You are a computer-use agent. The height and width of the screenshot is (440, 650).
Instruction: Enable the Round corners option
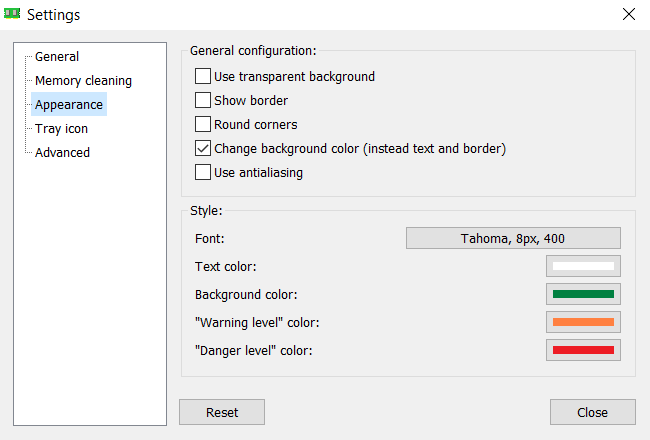click(x=203, y=124)
